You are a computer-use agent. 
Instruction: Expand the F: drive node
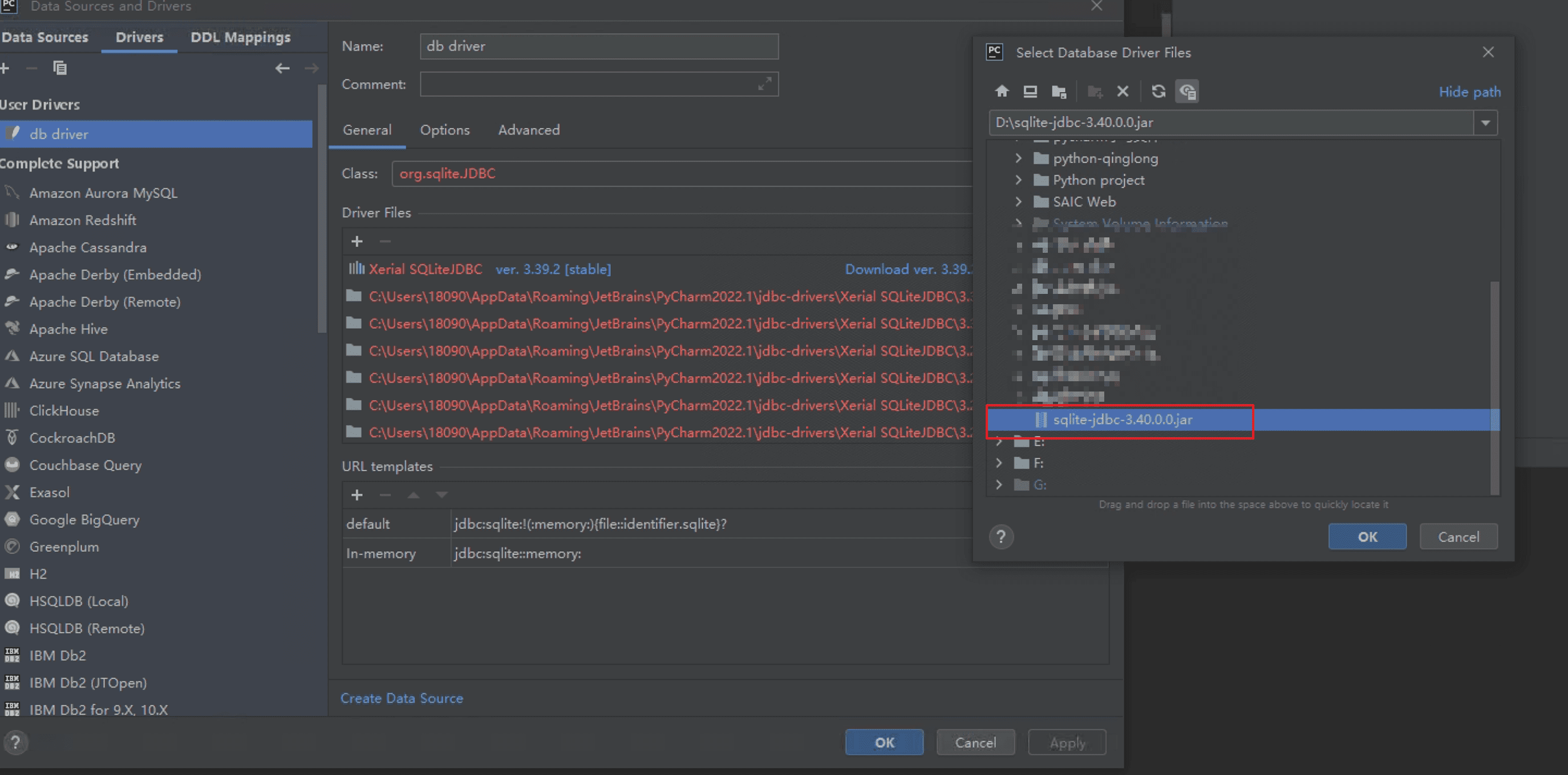coord(999,463)
